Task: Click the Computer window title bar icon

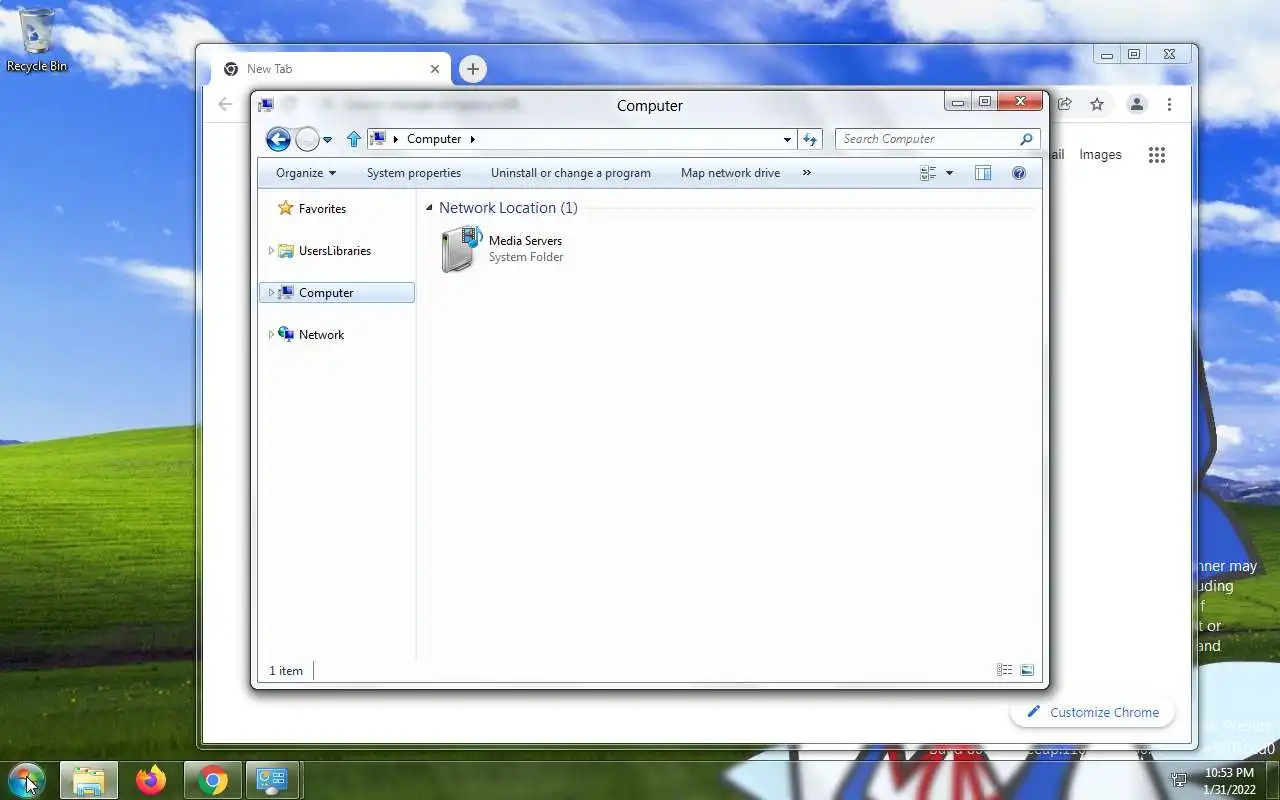Action: pyautogui.click(x=266, y=105)
